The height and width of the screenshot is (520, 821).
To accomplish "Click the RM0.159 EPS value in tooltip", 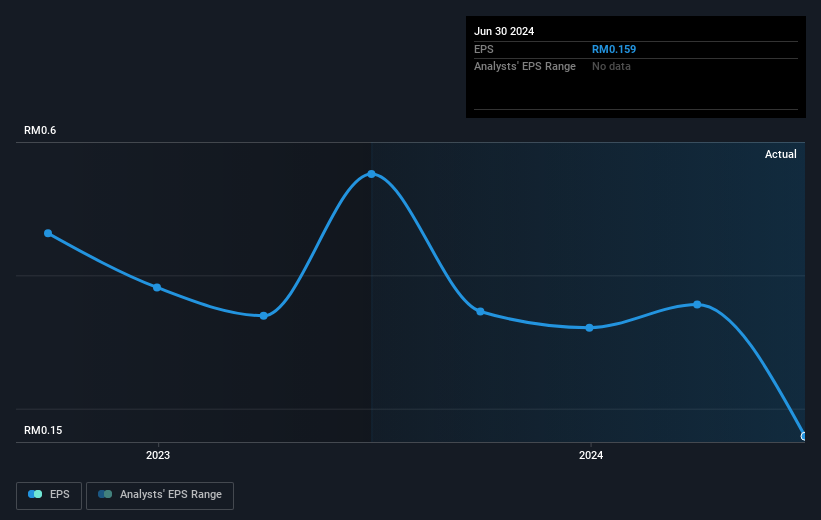I will tap(614, 49).
